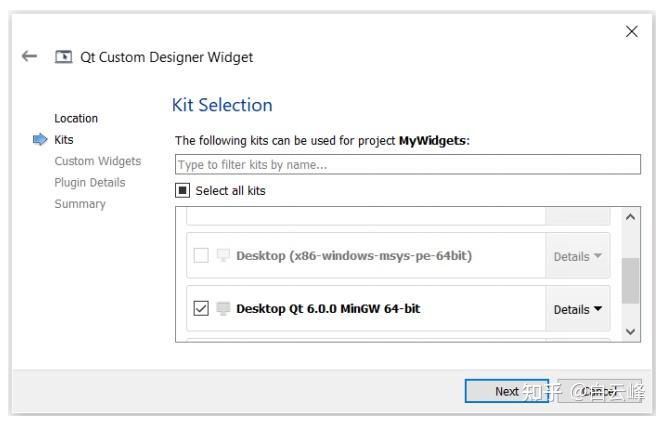
Task: Click the blue arrow beside Kits step
Action: point(40,140)
